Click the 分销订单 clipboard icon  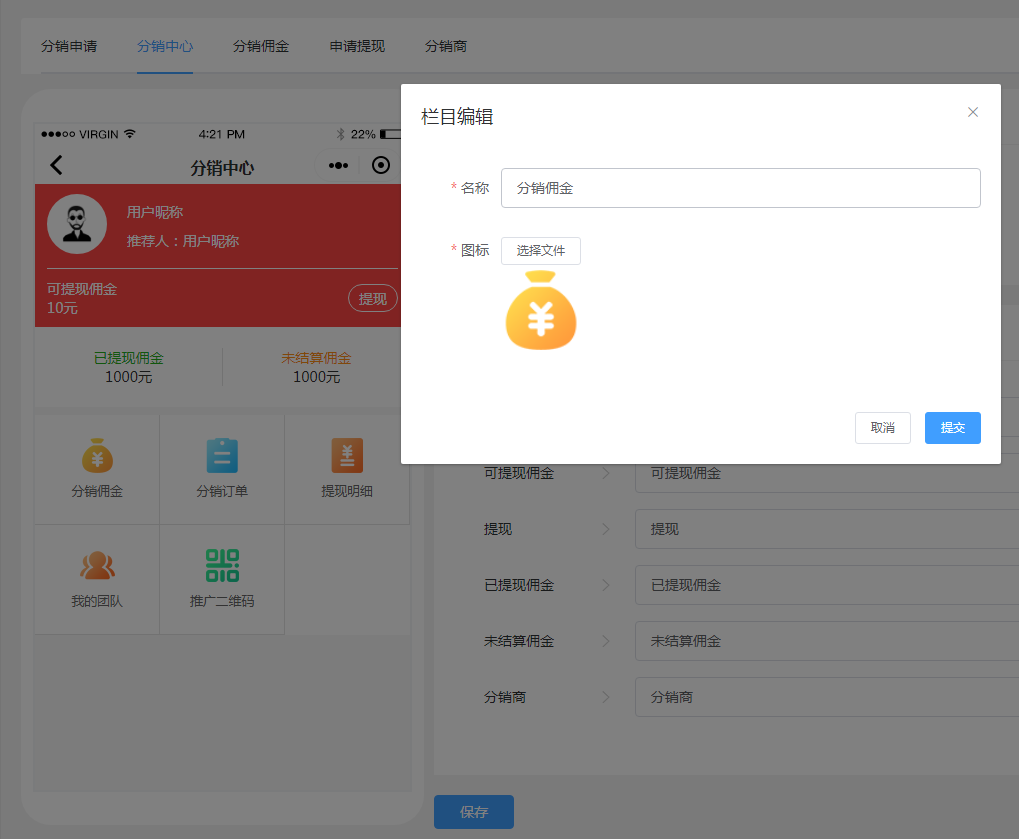click(x=222, y=456)
